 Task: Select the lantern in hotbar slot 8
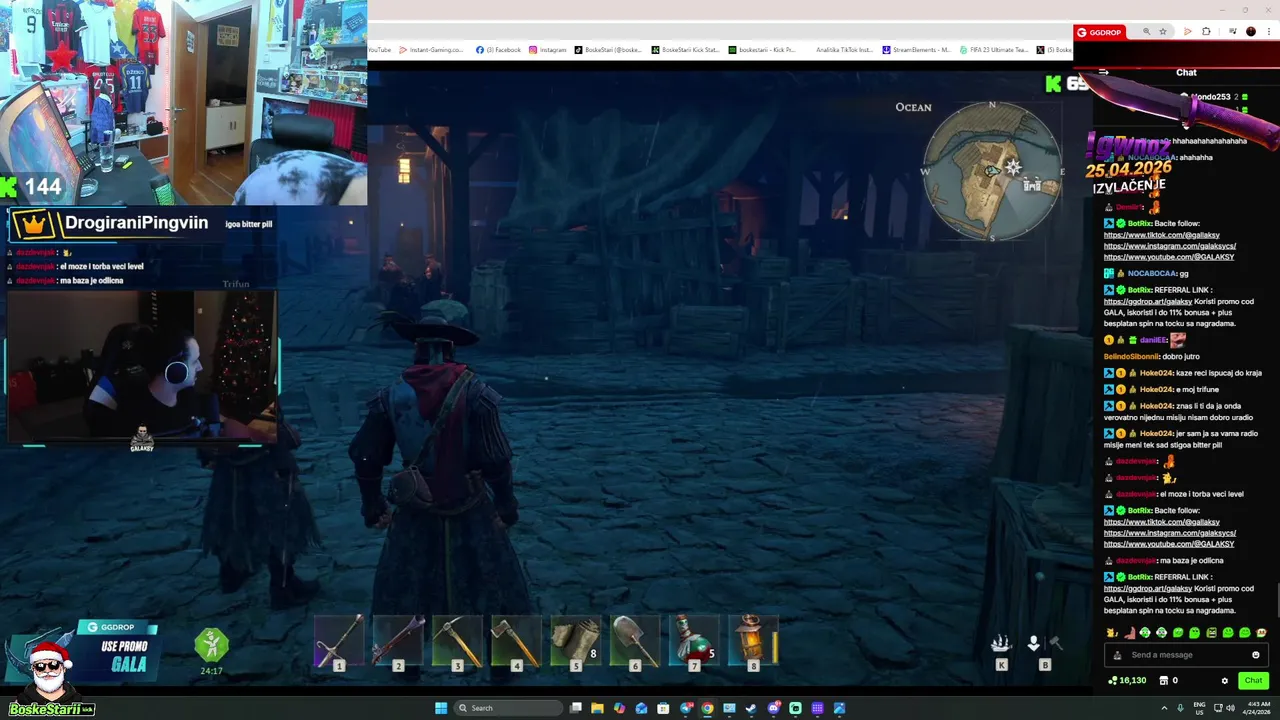[753, 642]
